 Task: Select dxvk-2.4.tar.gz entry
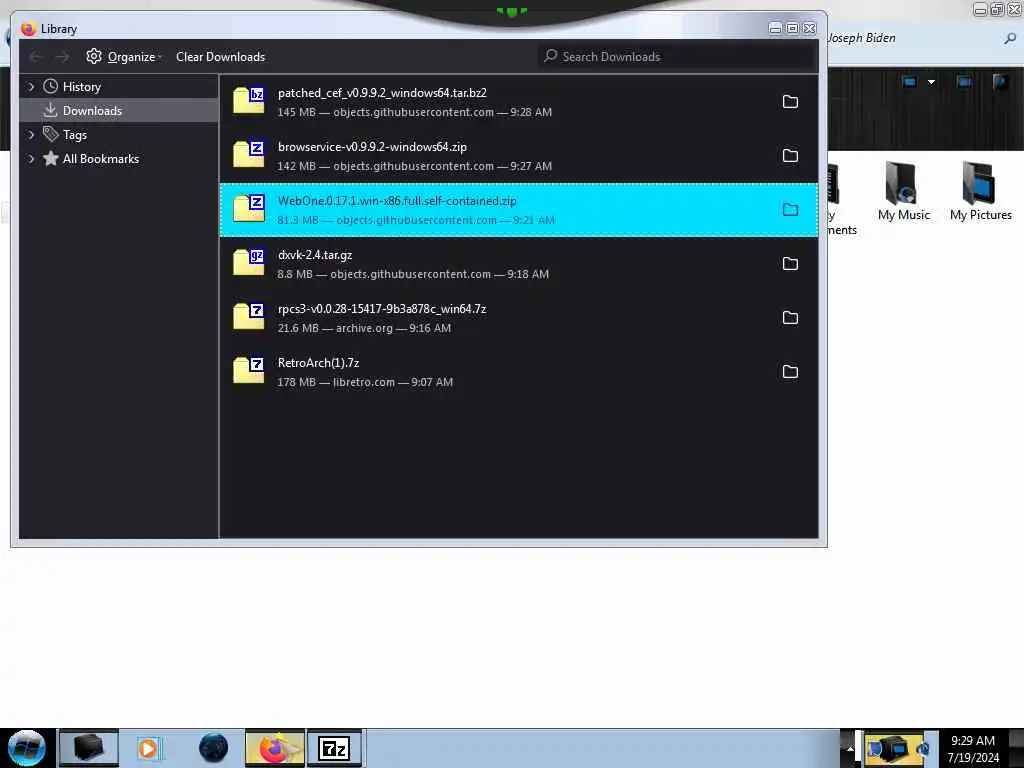pyautogui.click(x=519, y=264)
